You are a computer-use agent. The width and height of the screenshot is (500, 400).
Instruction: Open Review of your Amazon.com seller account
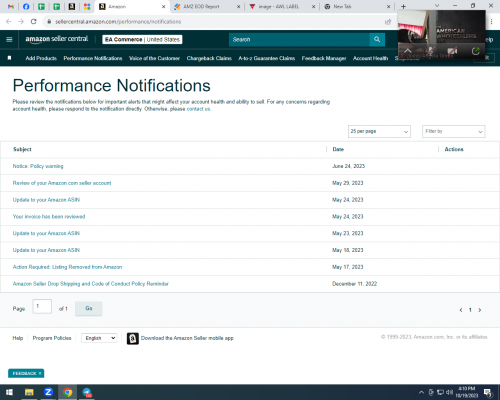[x=62, y=183]
